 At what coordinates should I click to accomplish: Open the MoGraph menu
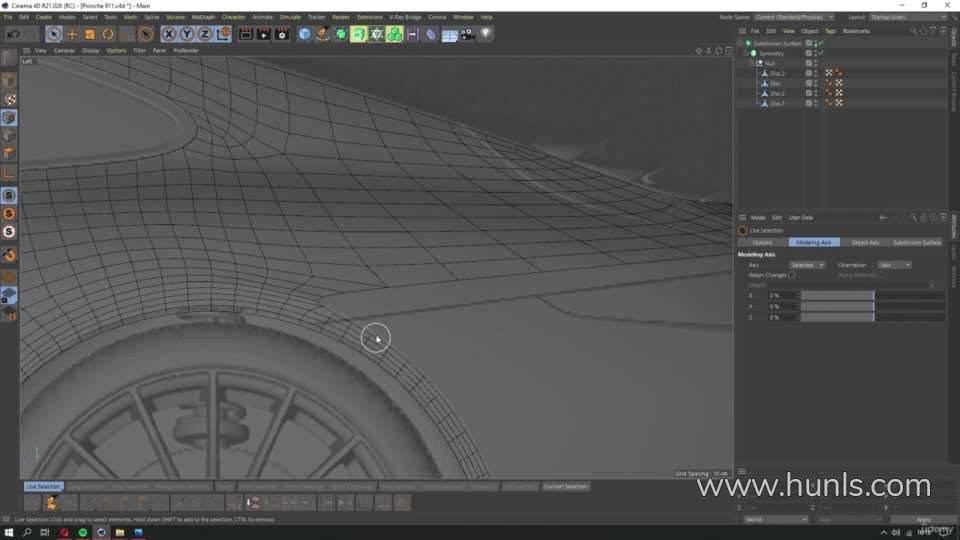(203, 17)
